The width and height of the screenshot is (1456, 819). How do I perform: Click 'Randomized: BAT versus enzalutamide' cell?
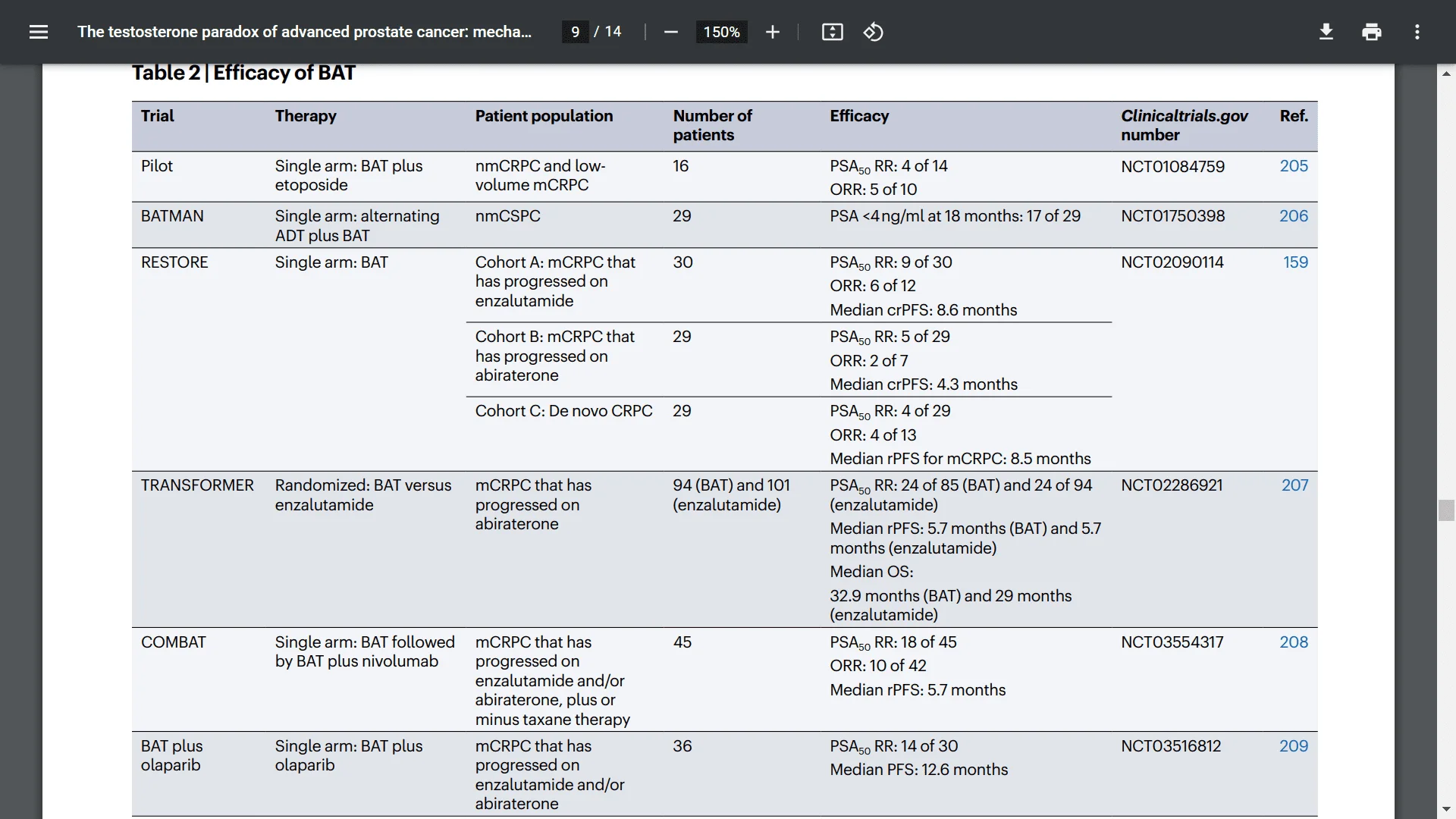(x=363, y=495)
